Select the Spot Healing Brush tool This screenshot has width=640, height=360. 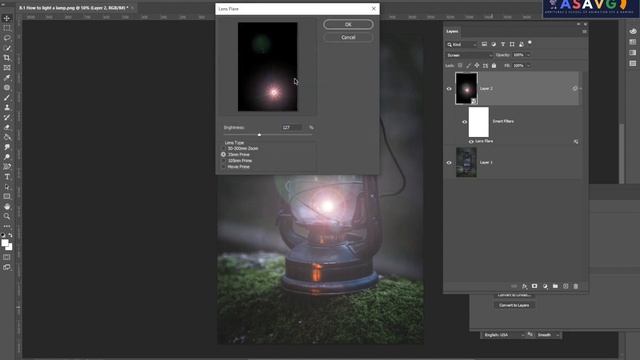click(7, 88)
